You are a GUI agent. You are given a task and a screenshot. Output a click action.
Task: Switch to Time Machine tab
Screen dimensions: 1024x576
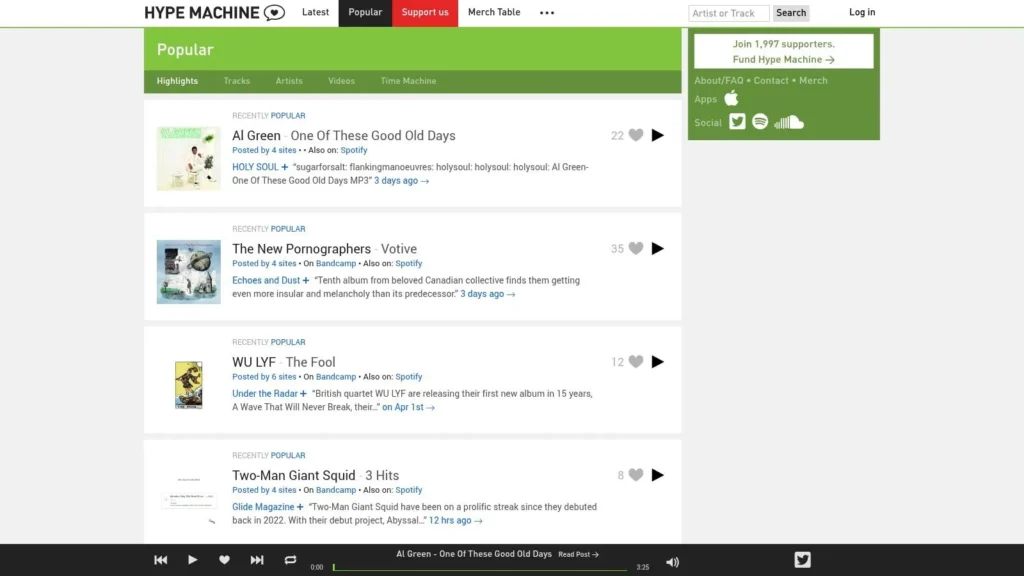pyautogui.click(x=408, y=81)
